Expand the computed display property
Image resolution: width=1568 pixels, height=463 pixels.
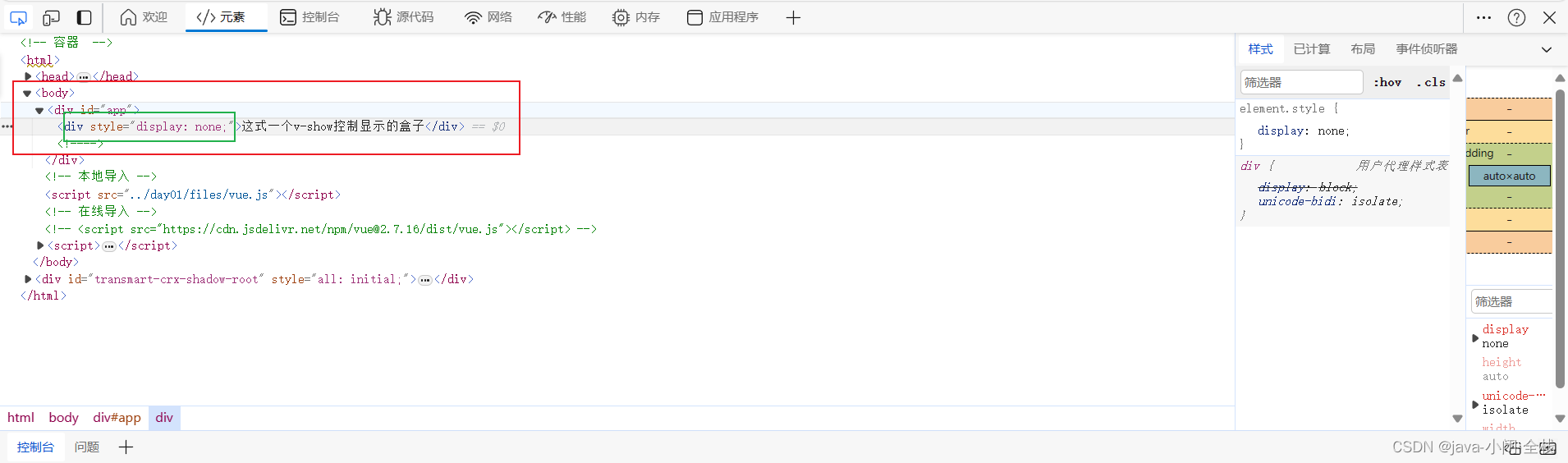click(x=1475, y=337)
